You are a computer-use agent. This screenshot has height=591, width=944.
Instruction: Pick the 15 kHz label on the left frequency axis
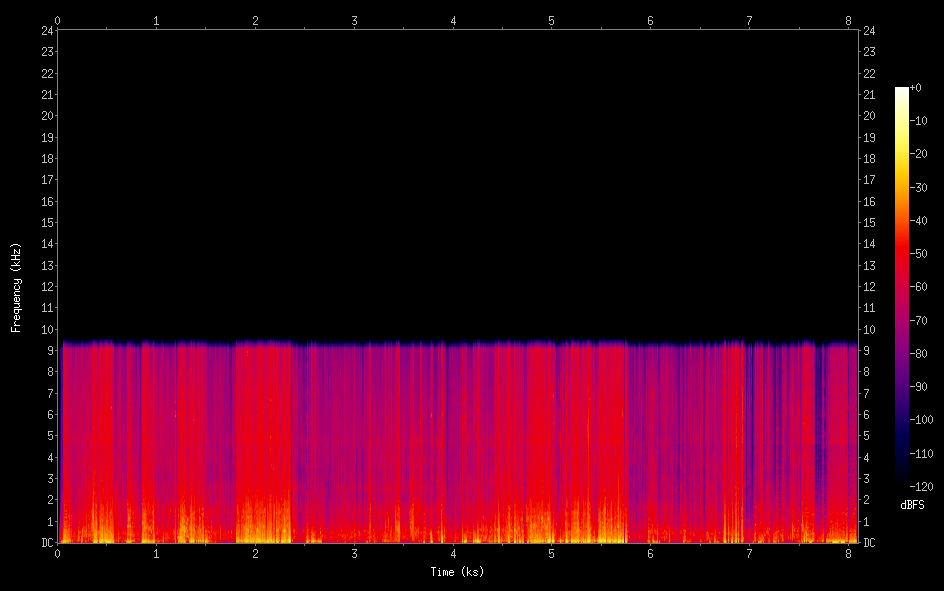coord(46,223)
